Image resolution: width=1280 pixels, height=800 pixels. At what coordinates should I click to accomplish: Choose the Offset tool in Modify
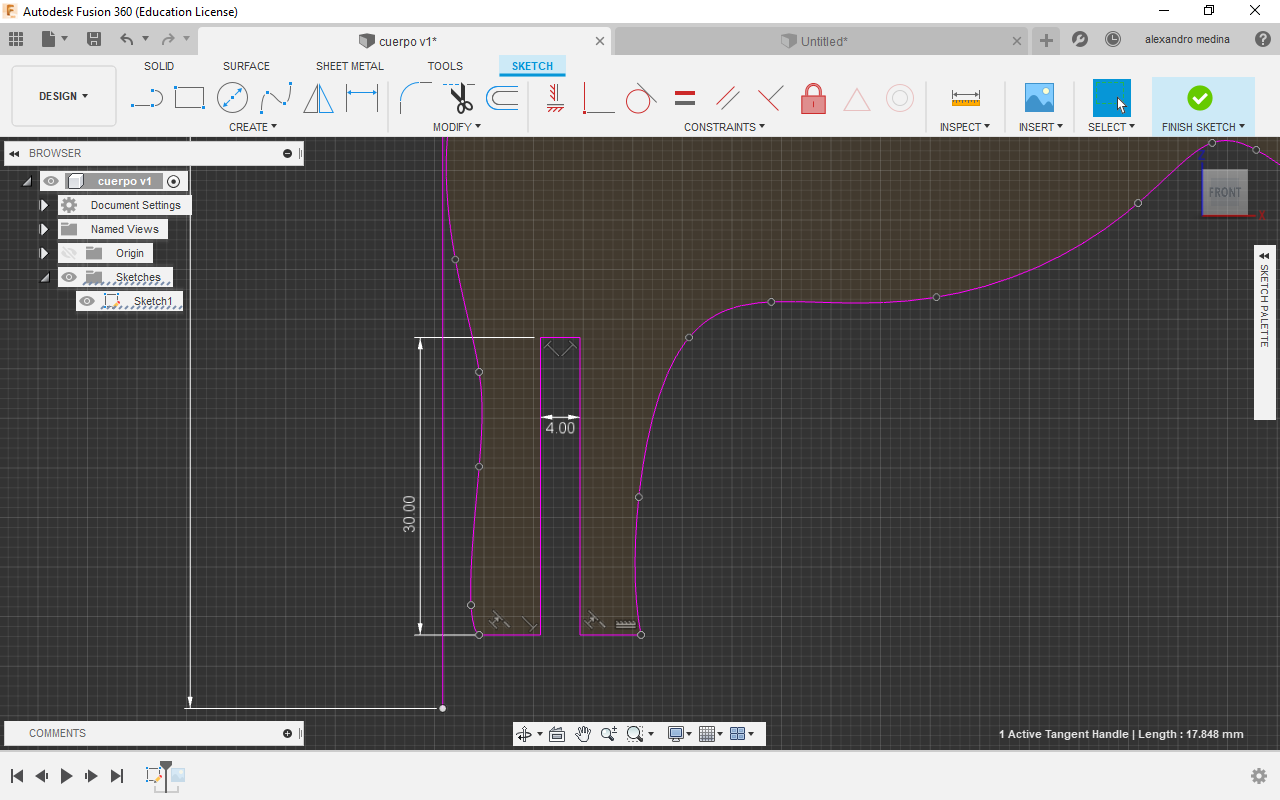(502, 98)
